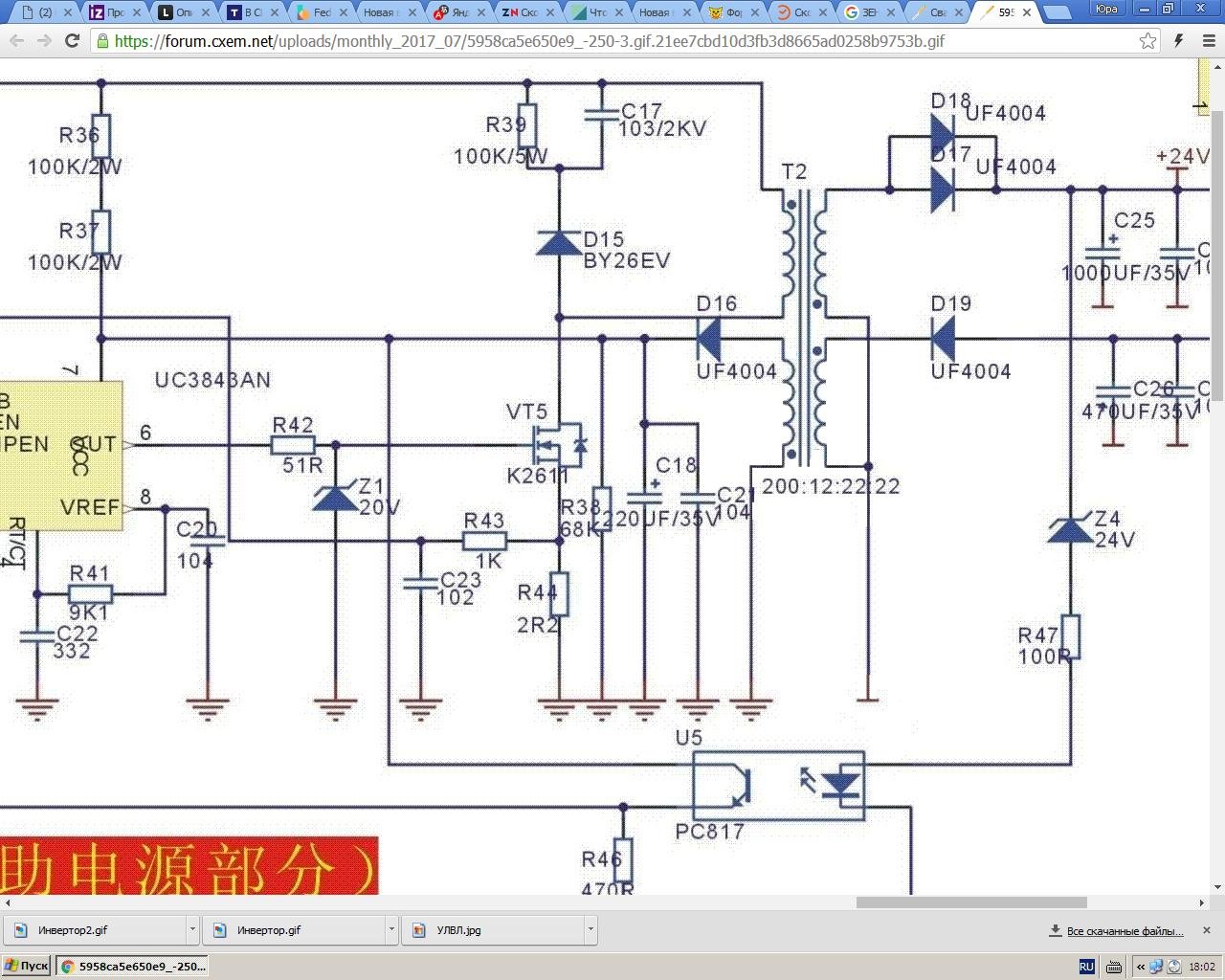Close the active 595 tab
Image resolution: width=1225 pixels, height=980 pixels.
[x=1027, y=12]
